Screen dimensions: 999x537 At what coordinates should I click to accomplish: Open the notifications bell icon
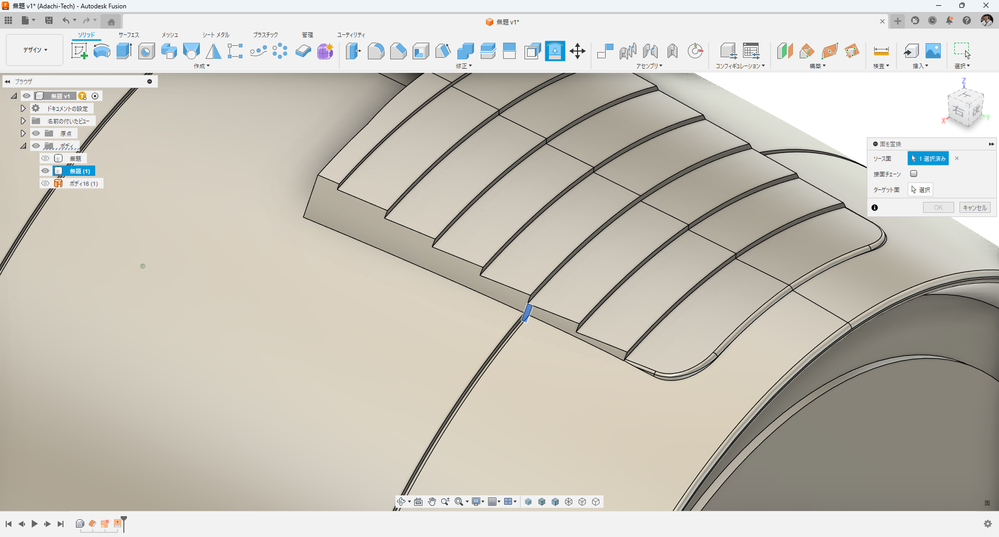coord(949,21)
